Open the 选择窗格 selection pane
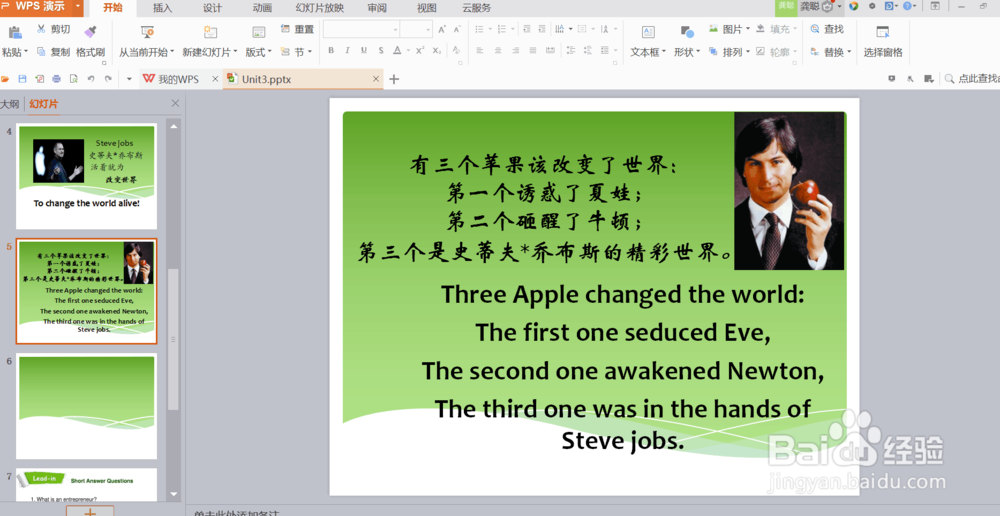This screenshot has height=516, width=1000. [883, 41]
